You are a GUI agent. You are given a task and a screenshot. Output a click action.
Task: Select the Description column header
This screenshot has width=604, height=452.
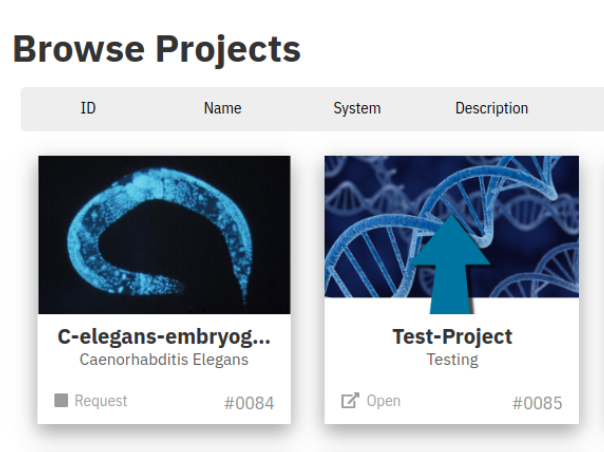pyautogui.click(x=491, y=108)
